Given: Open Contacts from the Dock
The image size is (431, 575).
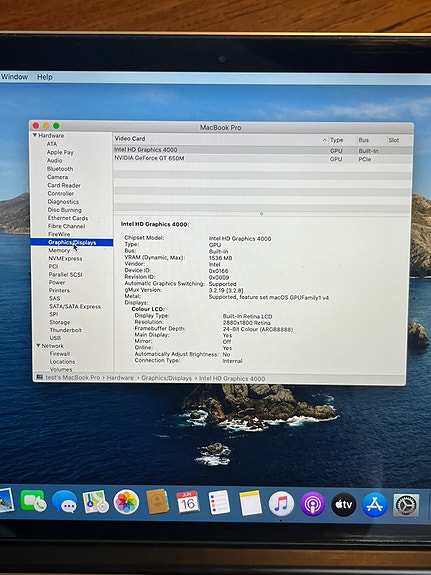Looking at the screenshot, I should (157, 502).
